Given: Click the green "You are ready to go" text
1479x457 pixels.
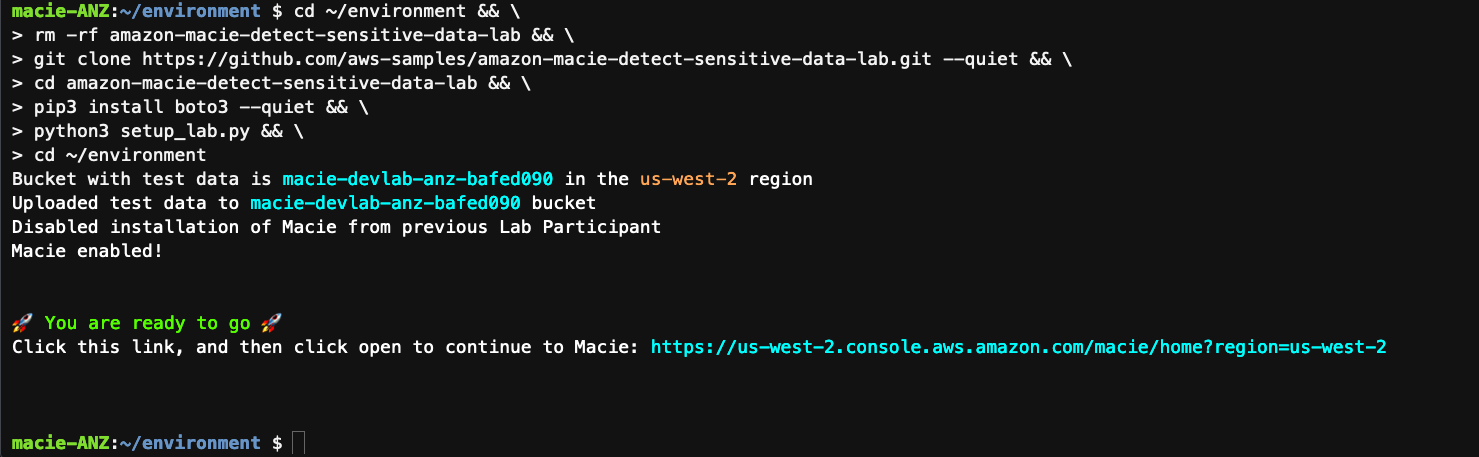Looking at the screenshot, I should (x=146, y=323).
